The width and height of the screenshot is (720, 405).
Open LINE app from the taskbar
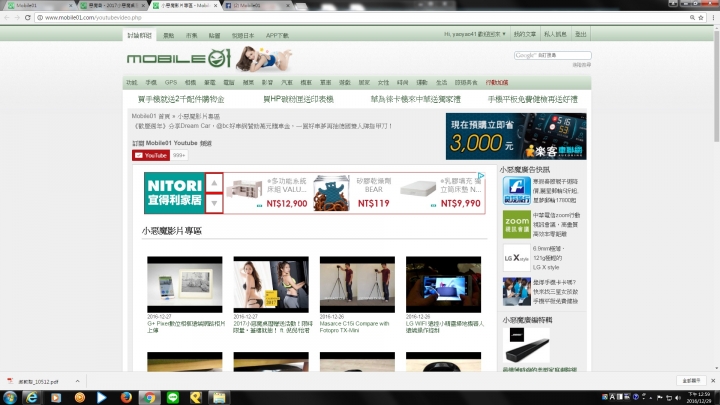point(173,397)
